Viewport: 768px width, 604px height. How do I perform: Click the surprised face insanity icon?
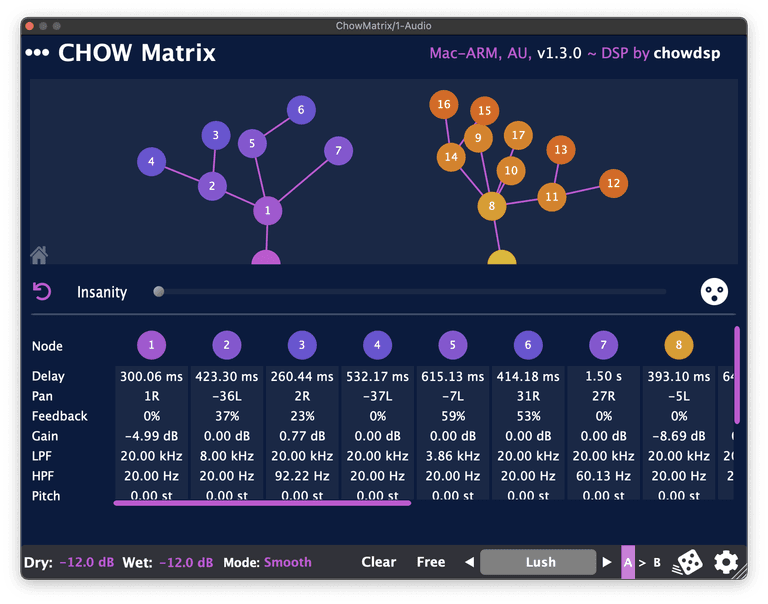(x=714, y=292)
